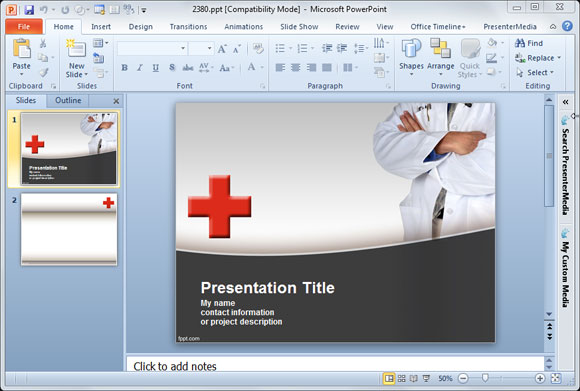
Task: Toggle Normal view in status bar
Action: (389, 378)
